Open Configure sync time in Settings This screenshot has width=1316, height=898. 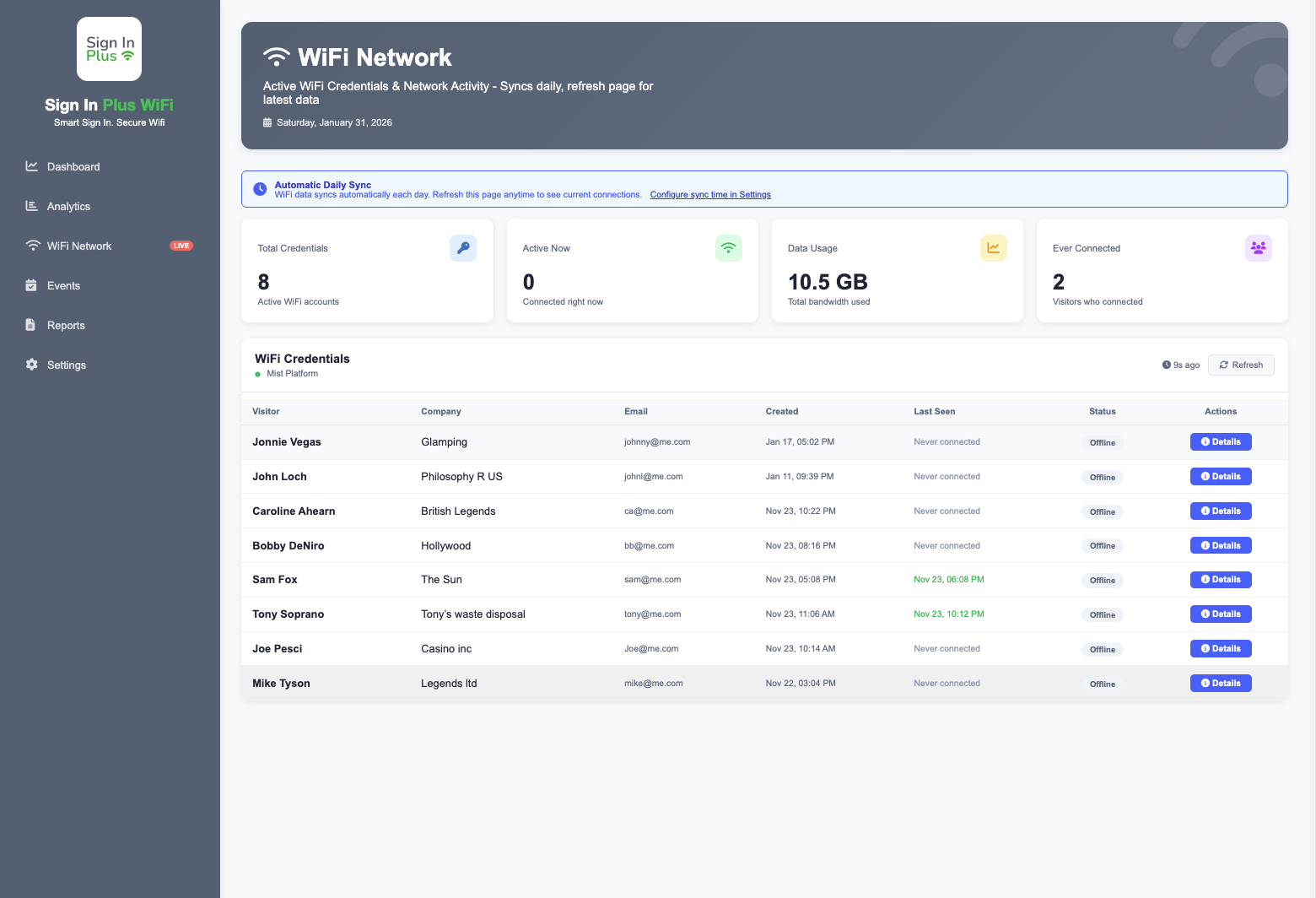[710, 194]
